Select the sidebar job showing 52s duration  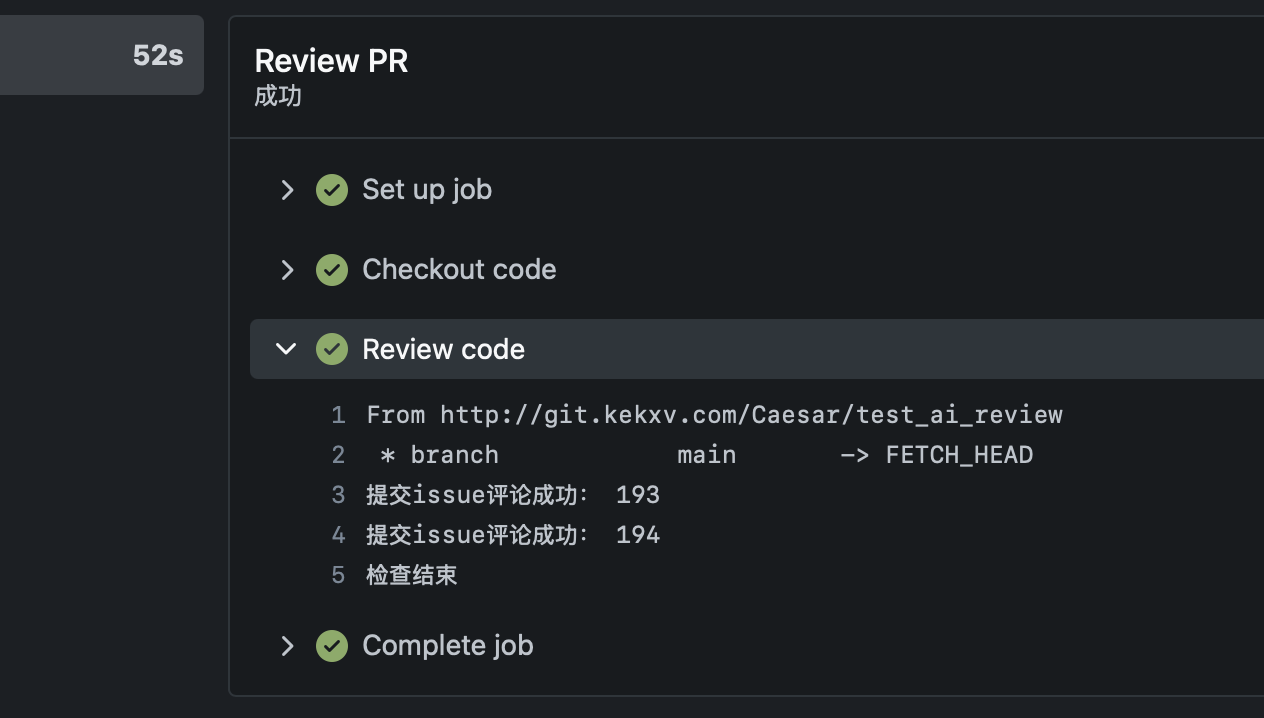coord(100,55)
